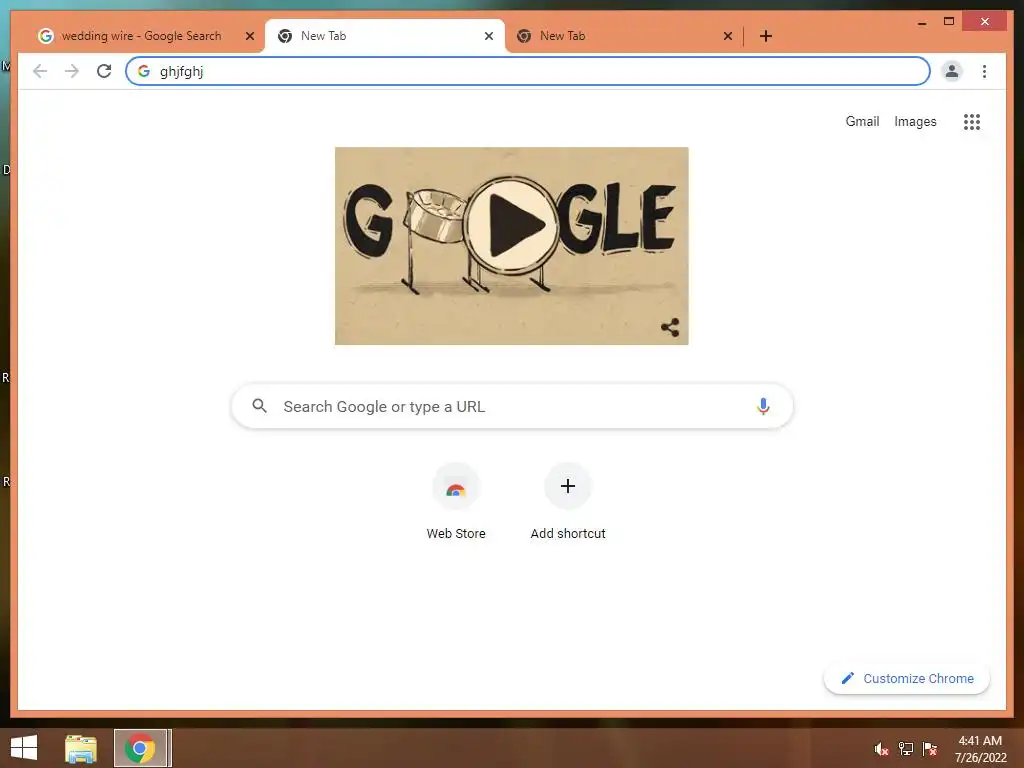Open the Chrome profile avatar
This screenshot has height=768, width=1024.
(x=952, y=71)
